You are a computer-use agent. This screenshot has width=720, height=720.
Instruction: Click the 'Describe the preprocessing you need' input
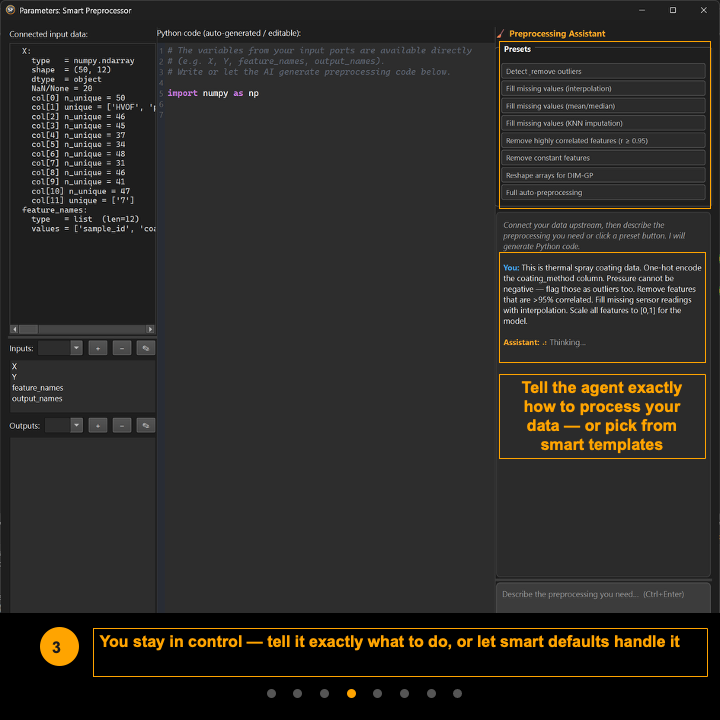click(x=603, y=597)
